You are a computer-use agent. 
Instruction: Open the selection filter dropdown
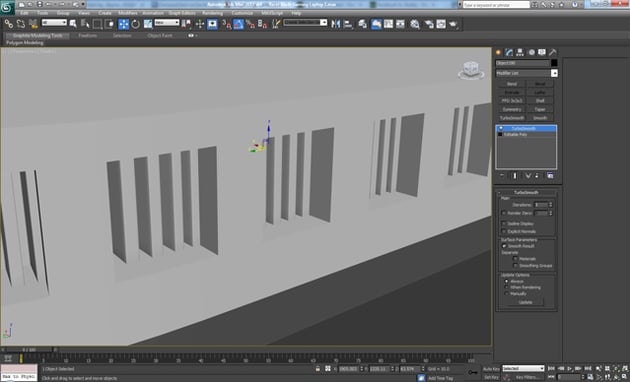[x=54, y=23]
